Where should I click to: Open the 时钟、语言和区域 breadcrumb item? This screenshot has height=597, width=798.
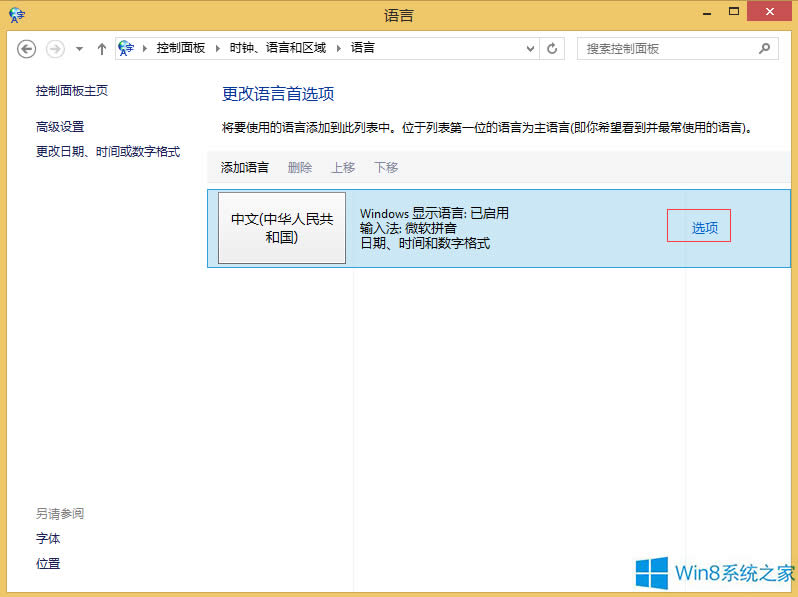(278, 48)
